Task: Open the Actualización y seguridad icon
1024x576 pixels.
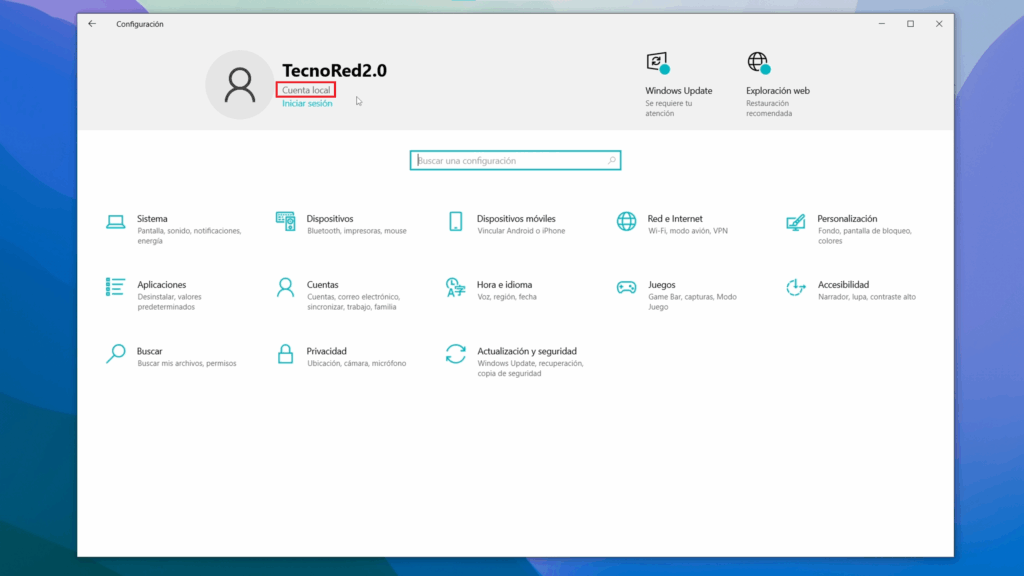Action: tap(456, 354)
